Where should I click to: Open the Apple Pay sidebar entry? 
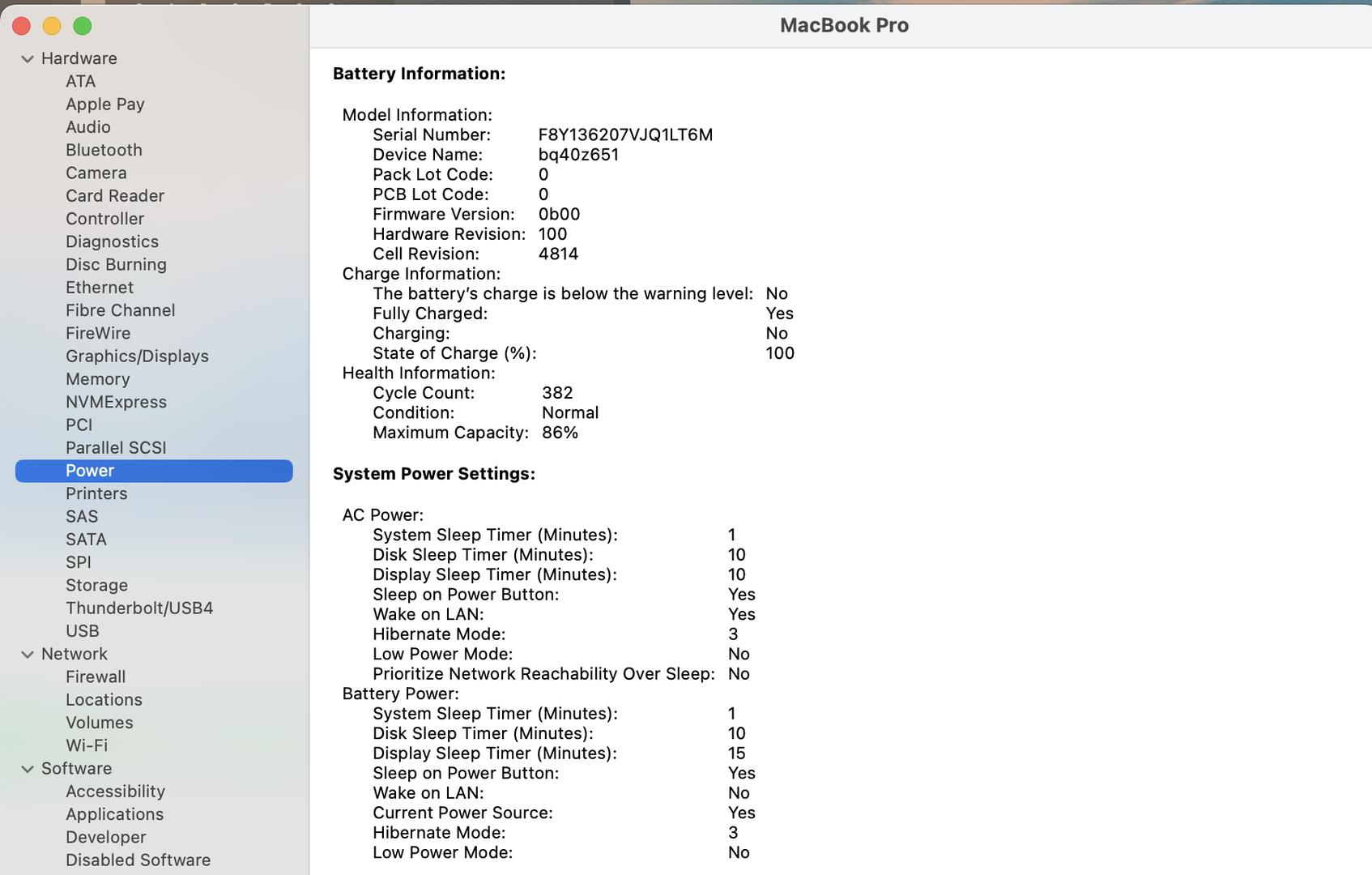[104, 105]
